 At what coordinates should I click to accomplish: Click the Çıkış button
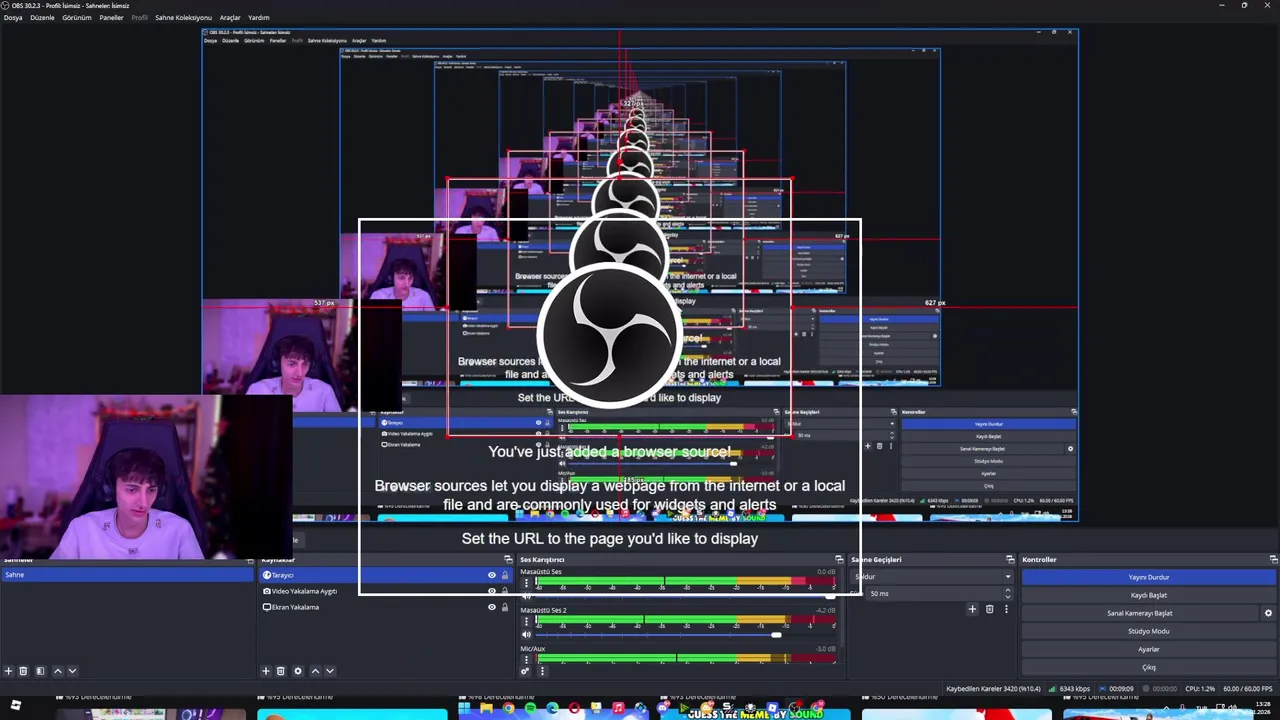click(1148, 667)
